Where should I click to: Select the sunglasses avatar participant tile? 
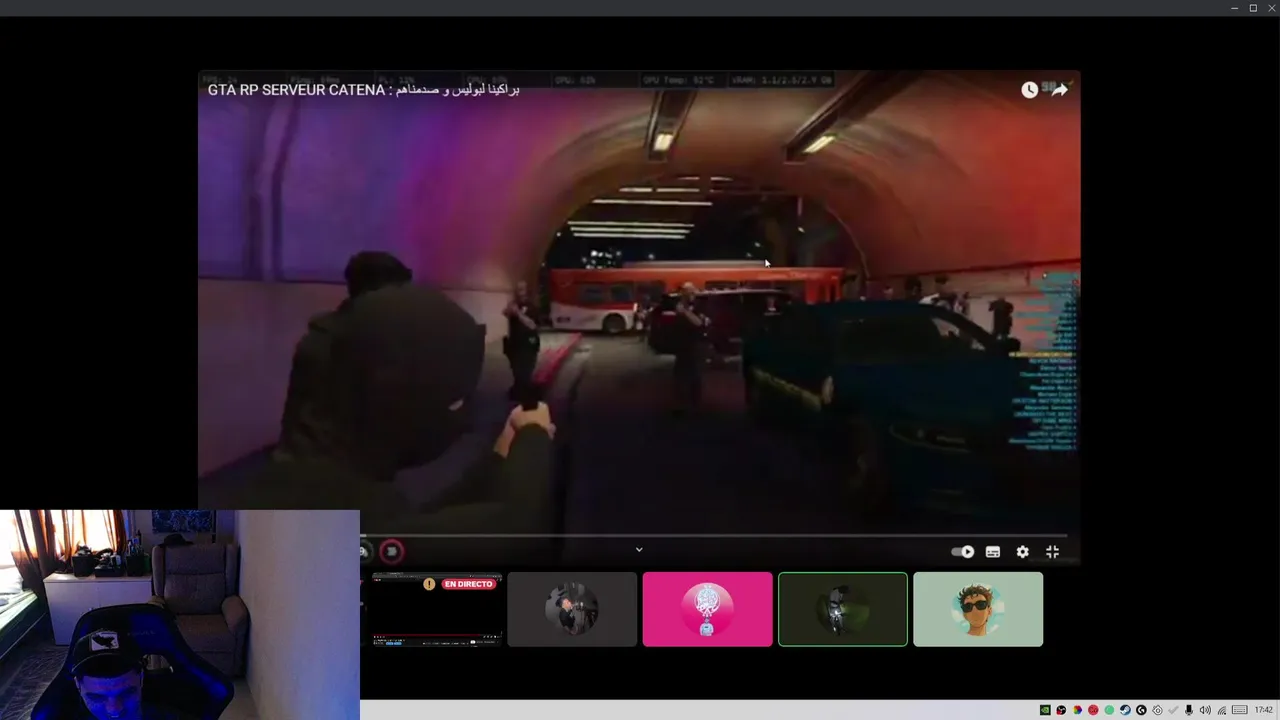tap(978, 609)
